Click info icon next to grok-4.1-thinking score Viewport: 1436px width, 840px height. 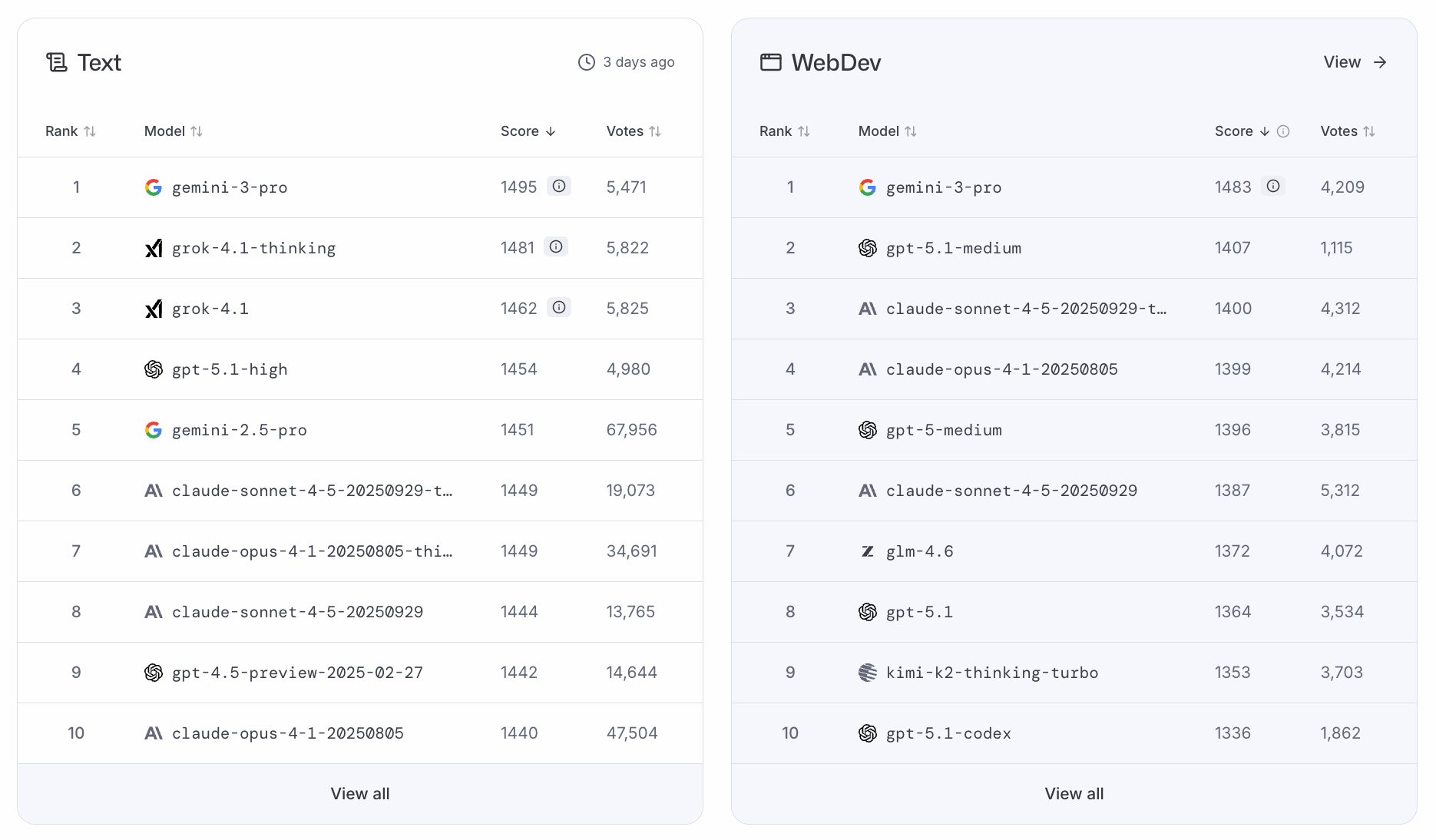point(556,246)
